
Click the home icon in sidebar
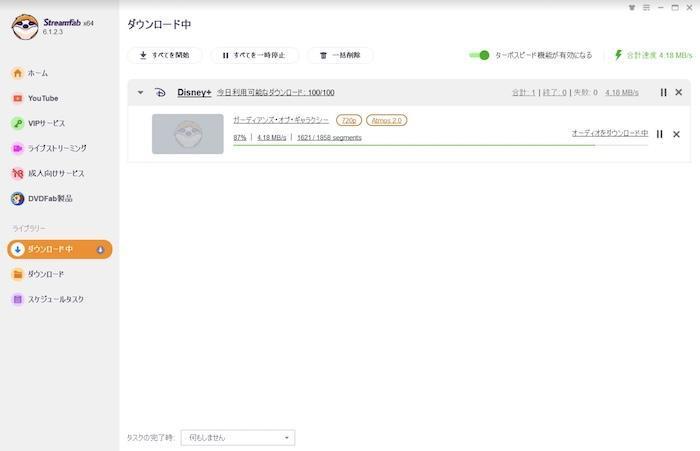point(17,73)
